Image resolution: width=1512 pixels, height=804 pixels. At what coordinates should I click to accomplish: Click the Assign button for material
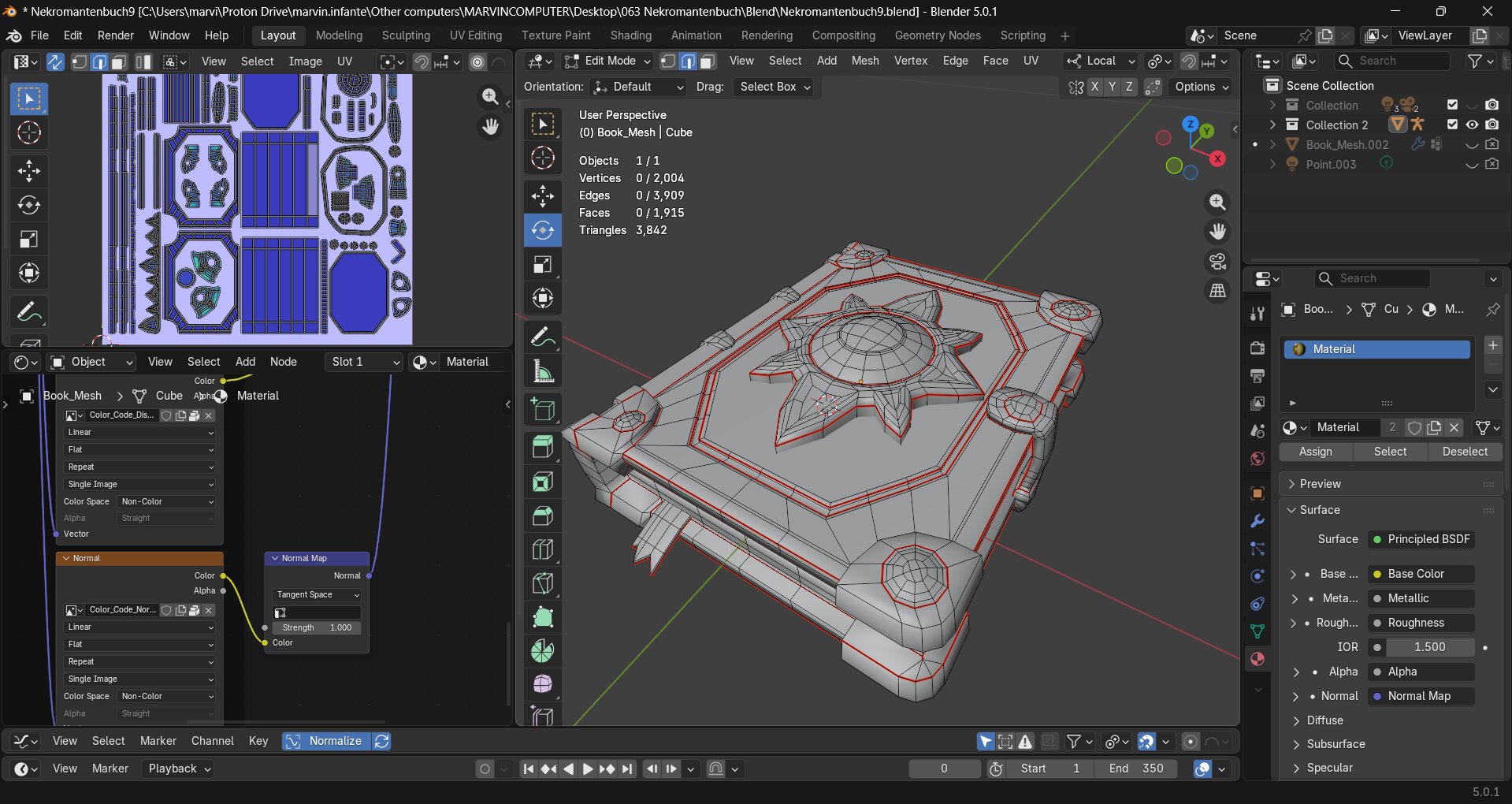[1315, 452]
